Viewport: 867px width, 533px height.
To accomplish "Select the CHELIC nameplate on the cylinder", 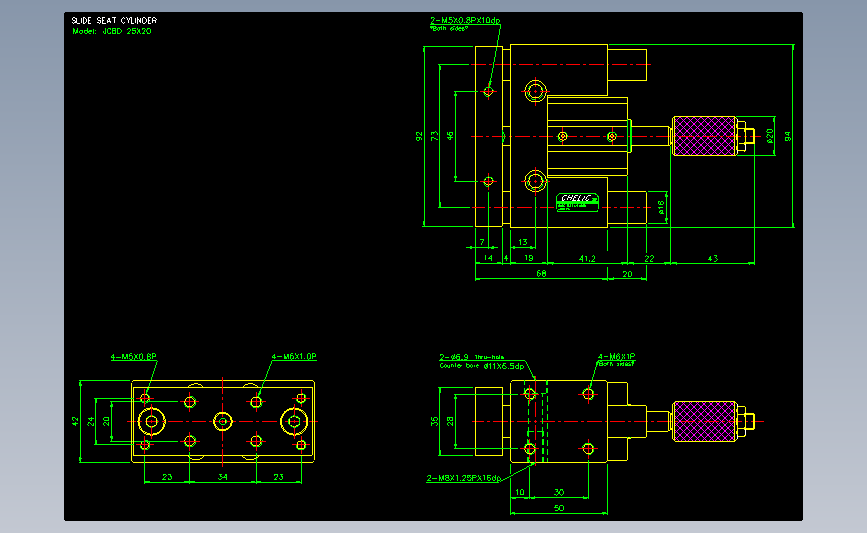I will tap(577, 202).
